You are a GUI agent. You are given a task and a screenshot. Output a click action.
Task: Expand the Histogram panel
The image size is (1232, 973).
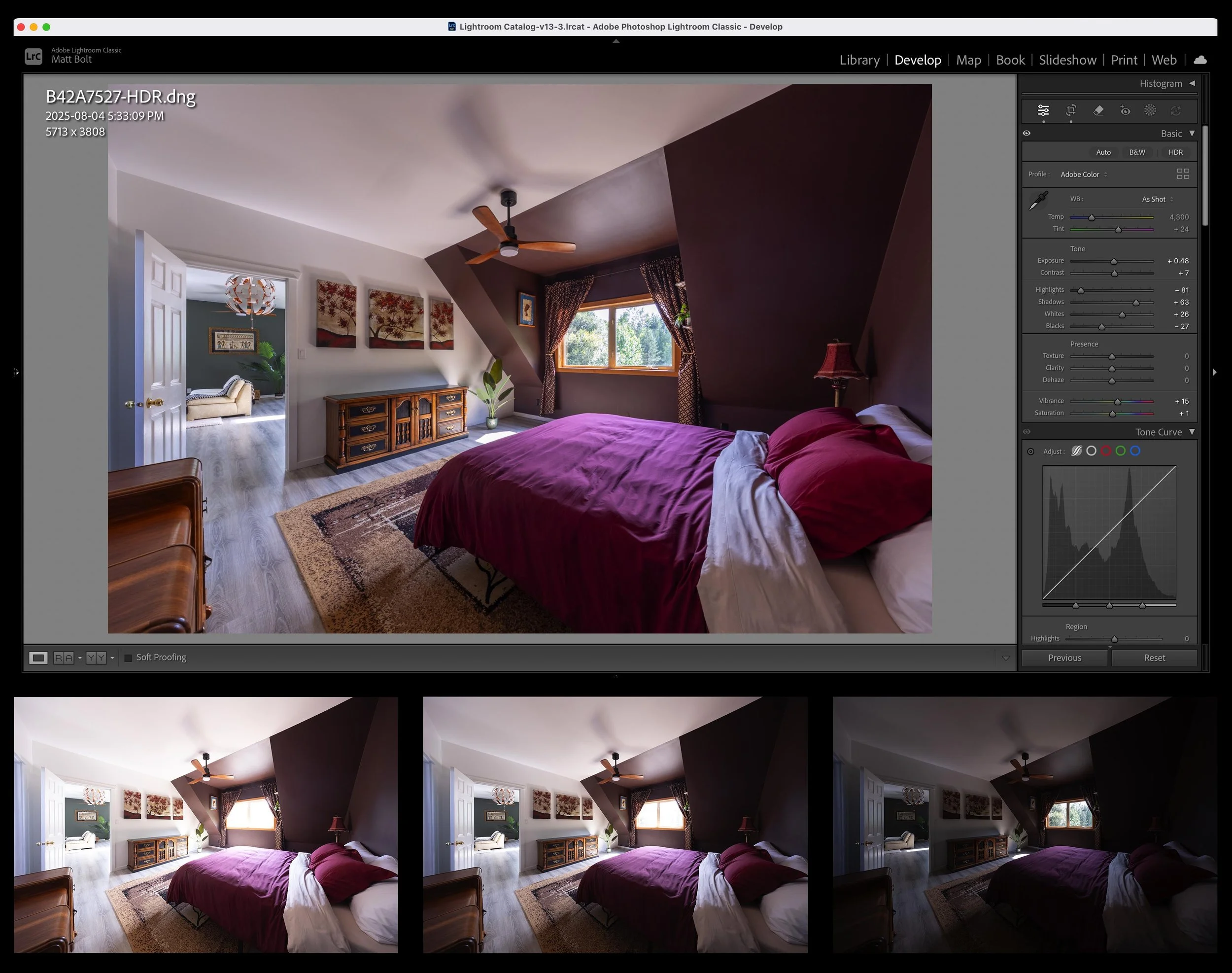1192,83
